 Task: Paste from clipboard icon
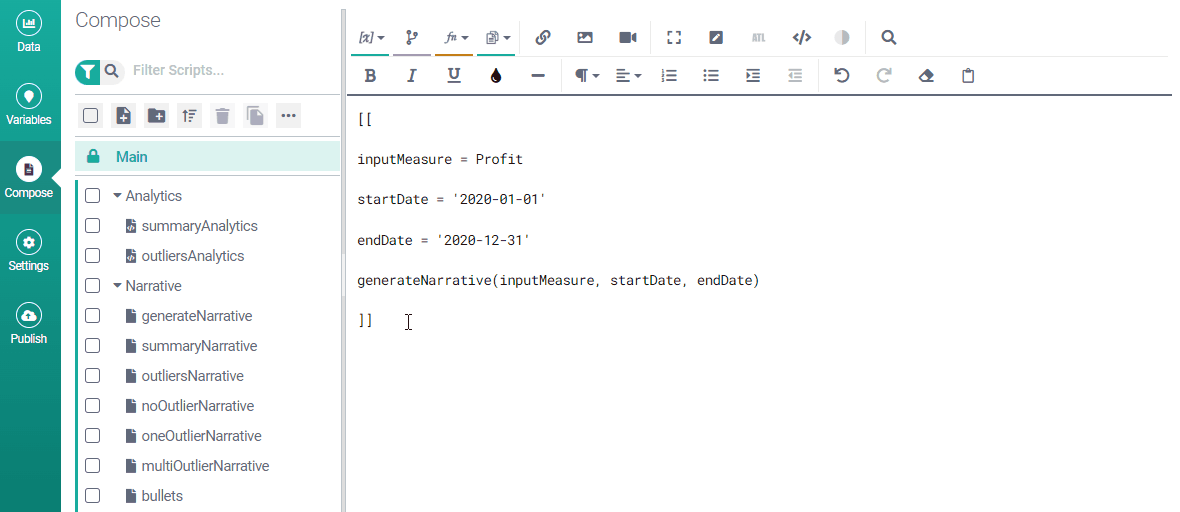[969, 76]
